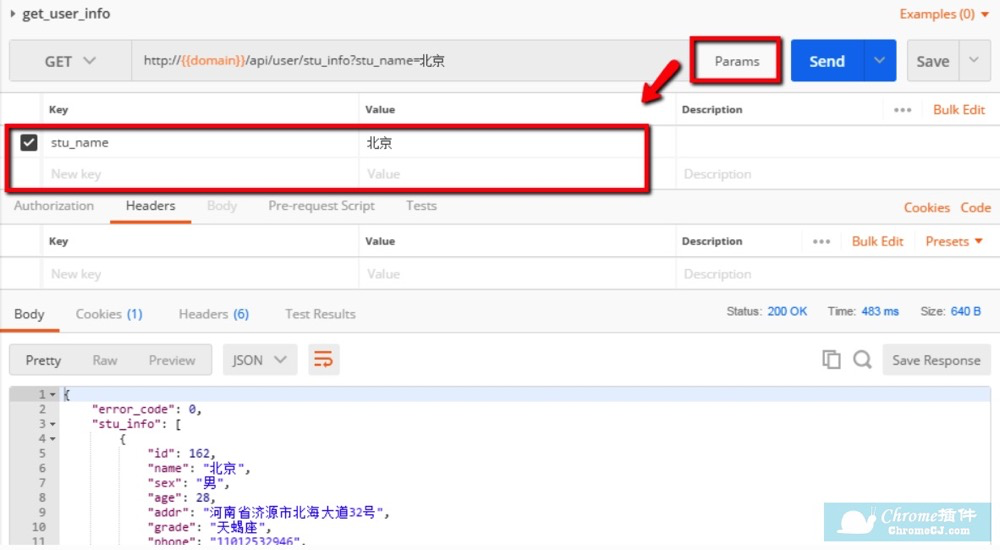Viewport: 1000px width, 550px height.
Task: Click the Description field in headers table
Action: click(x=837, y=274)
